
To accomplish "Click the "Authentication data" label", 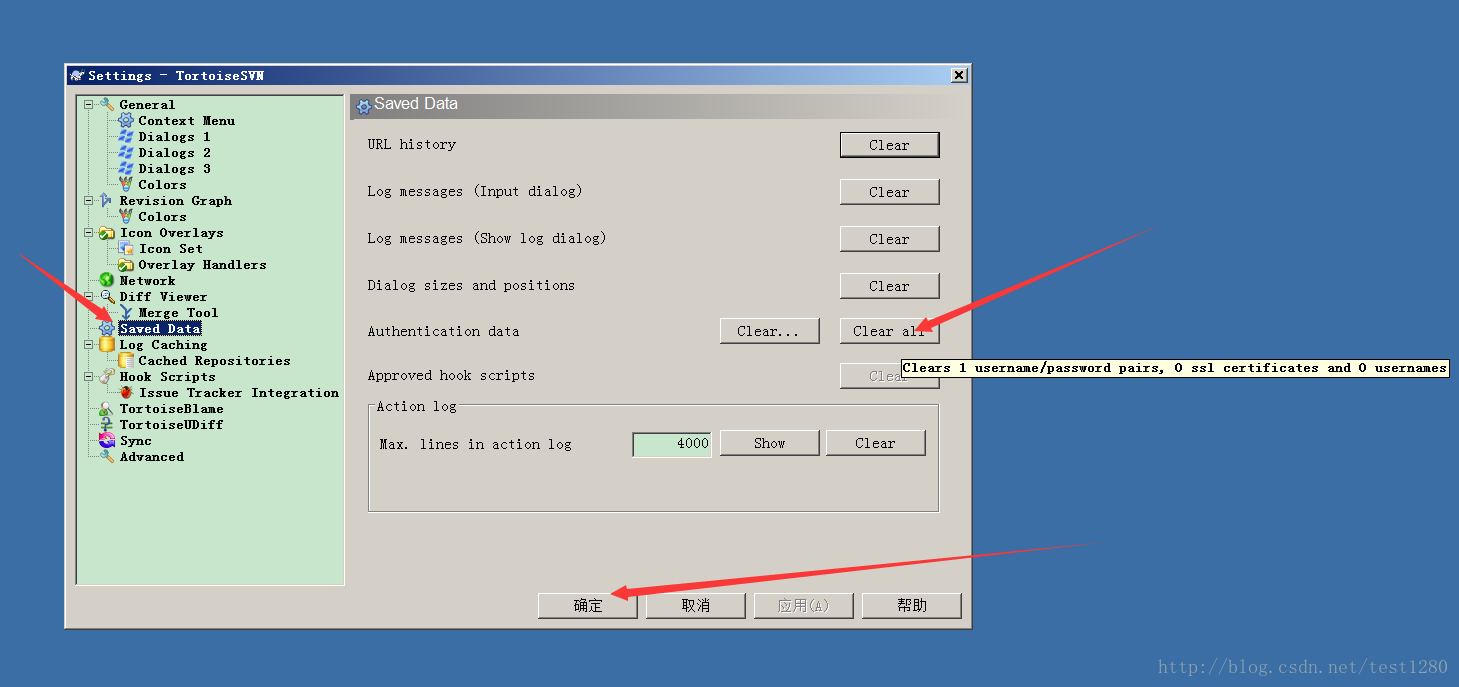I will pyautogui.click(x=443, y=331).
